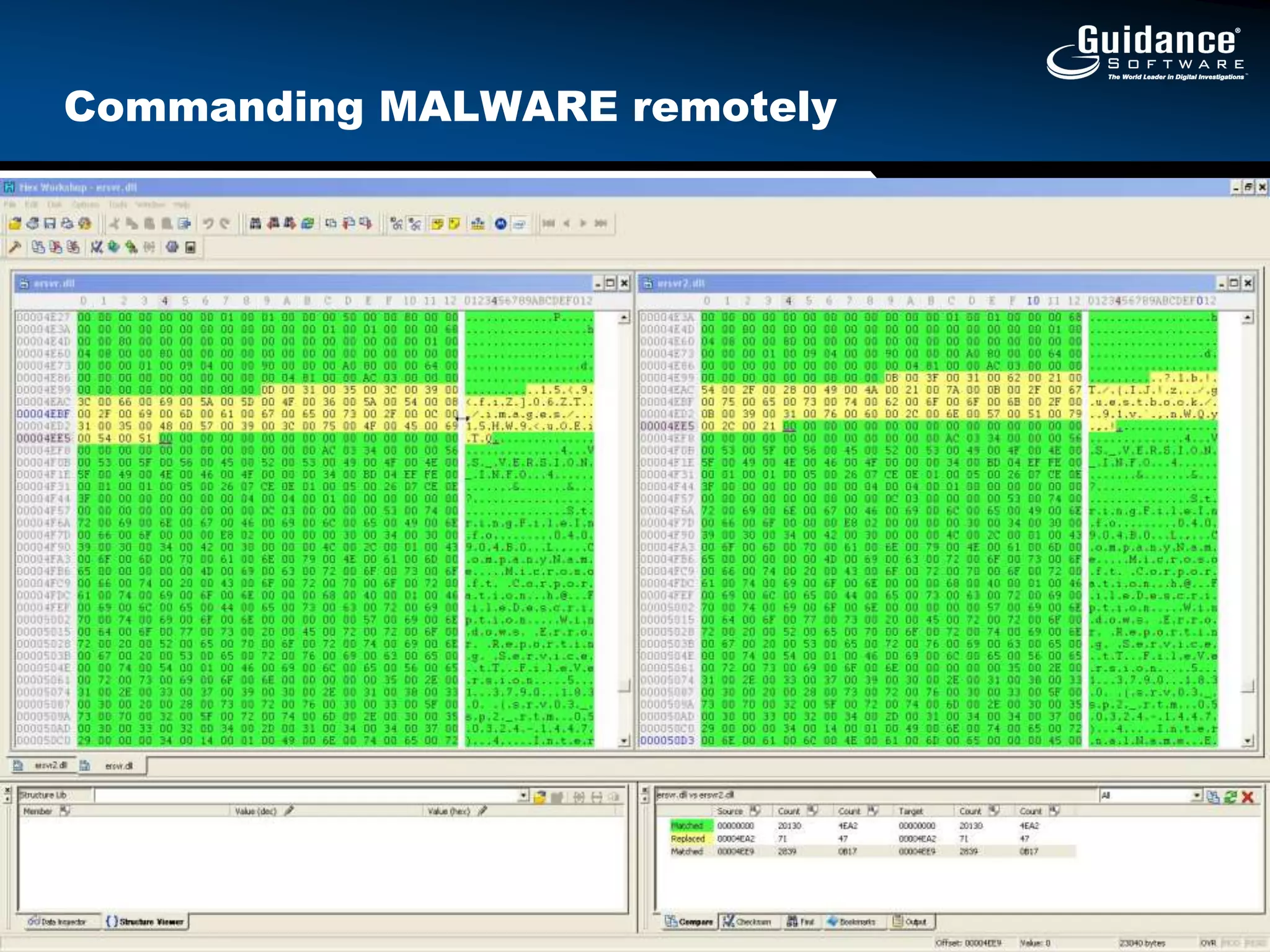Screen dimensions: 1270x952
Task: Open the Options menu
Action: click(85, 204)
